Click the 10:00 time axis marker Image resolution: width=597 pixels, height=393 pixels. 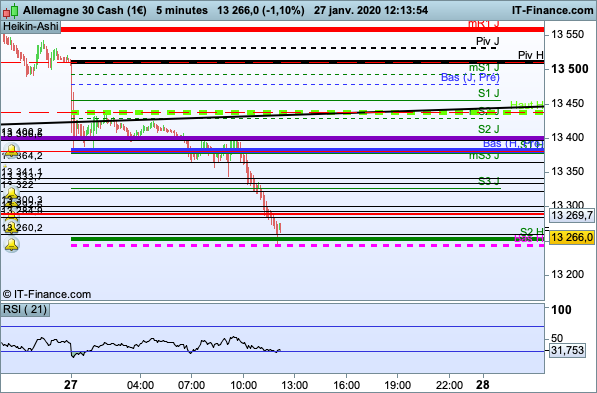click(x=243, y=385)
